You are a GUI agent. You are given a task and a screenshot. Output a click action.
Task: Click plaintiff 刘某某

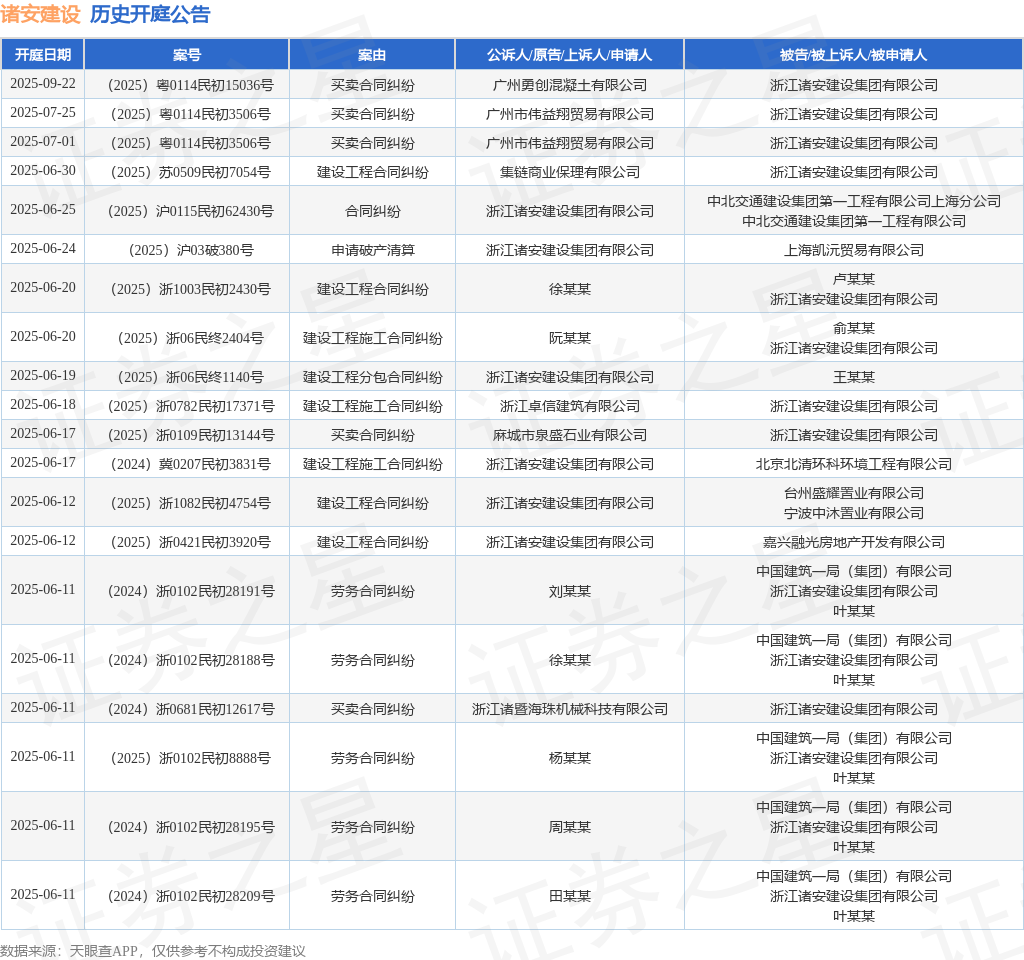(569, 592)
